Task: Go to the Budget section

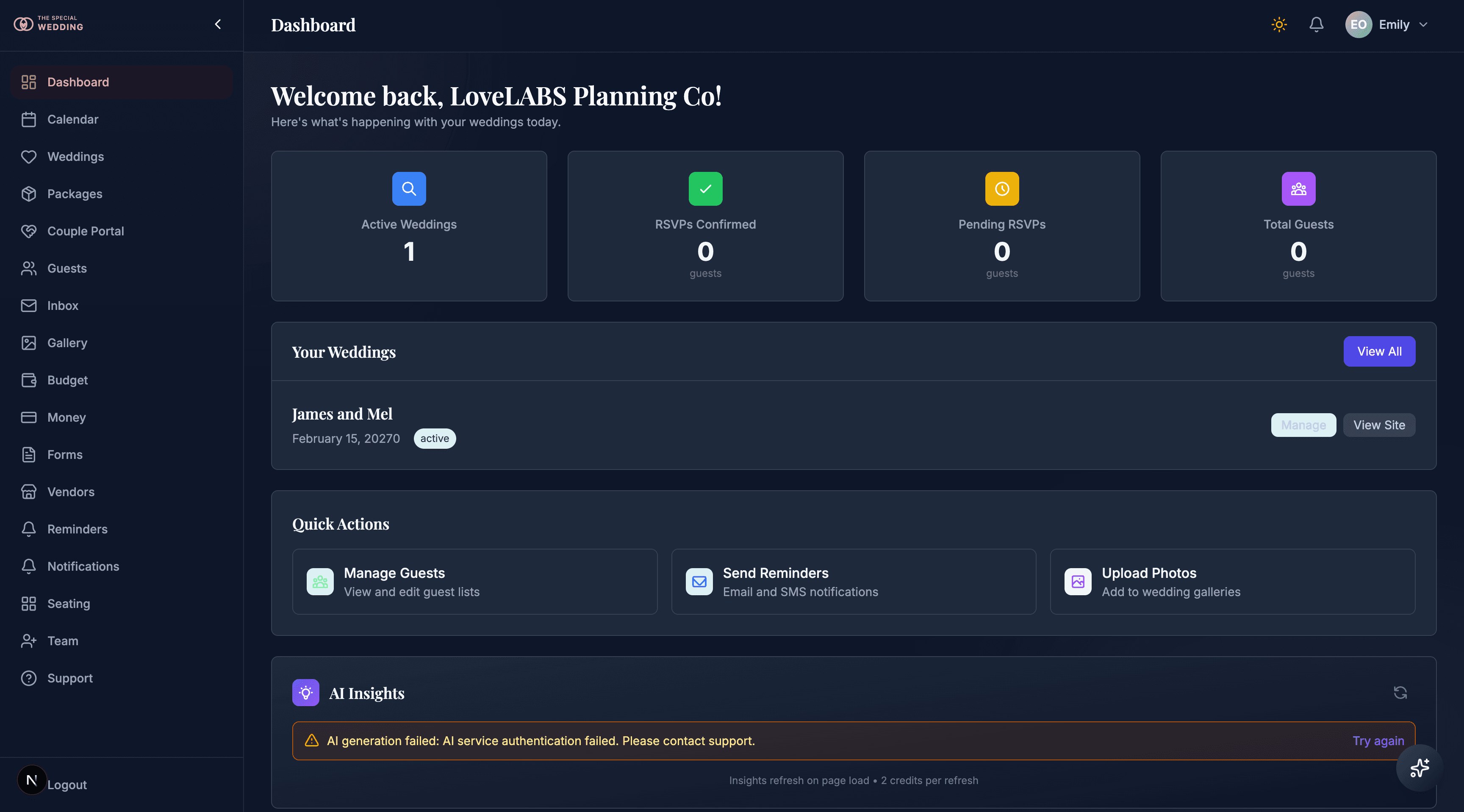Action: point(67,380)
